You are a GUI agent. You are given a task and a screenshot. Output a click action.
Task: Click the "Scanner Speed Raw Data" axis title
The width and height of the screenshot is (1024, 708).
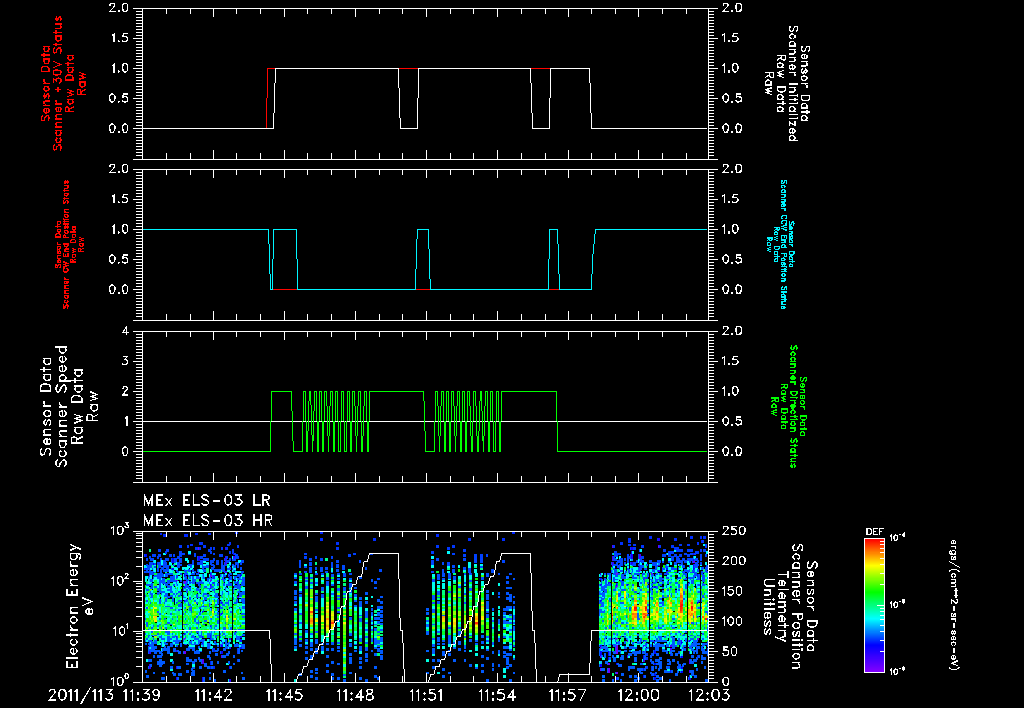[x=69, y=406]
